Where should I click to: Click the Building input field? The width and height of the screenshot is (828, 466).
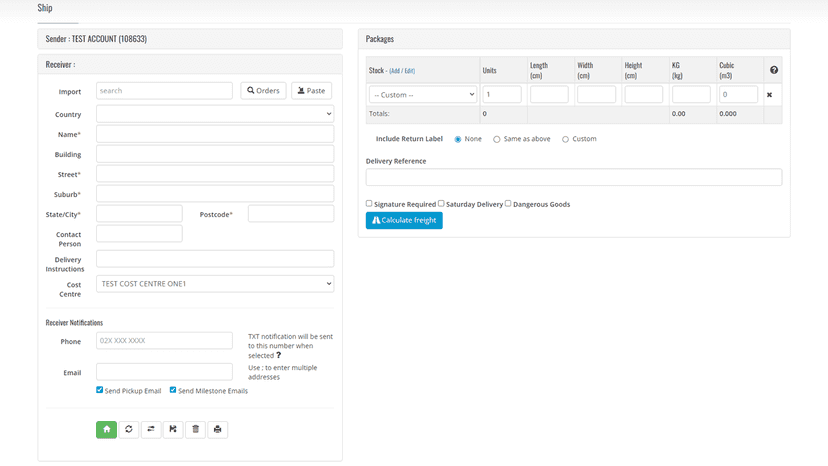(x=215, y=154)
